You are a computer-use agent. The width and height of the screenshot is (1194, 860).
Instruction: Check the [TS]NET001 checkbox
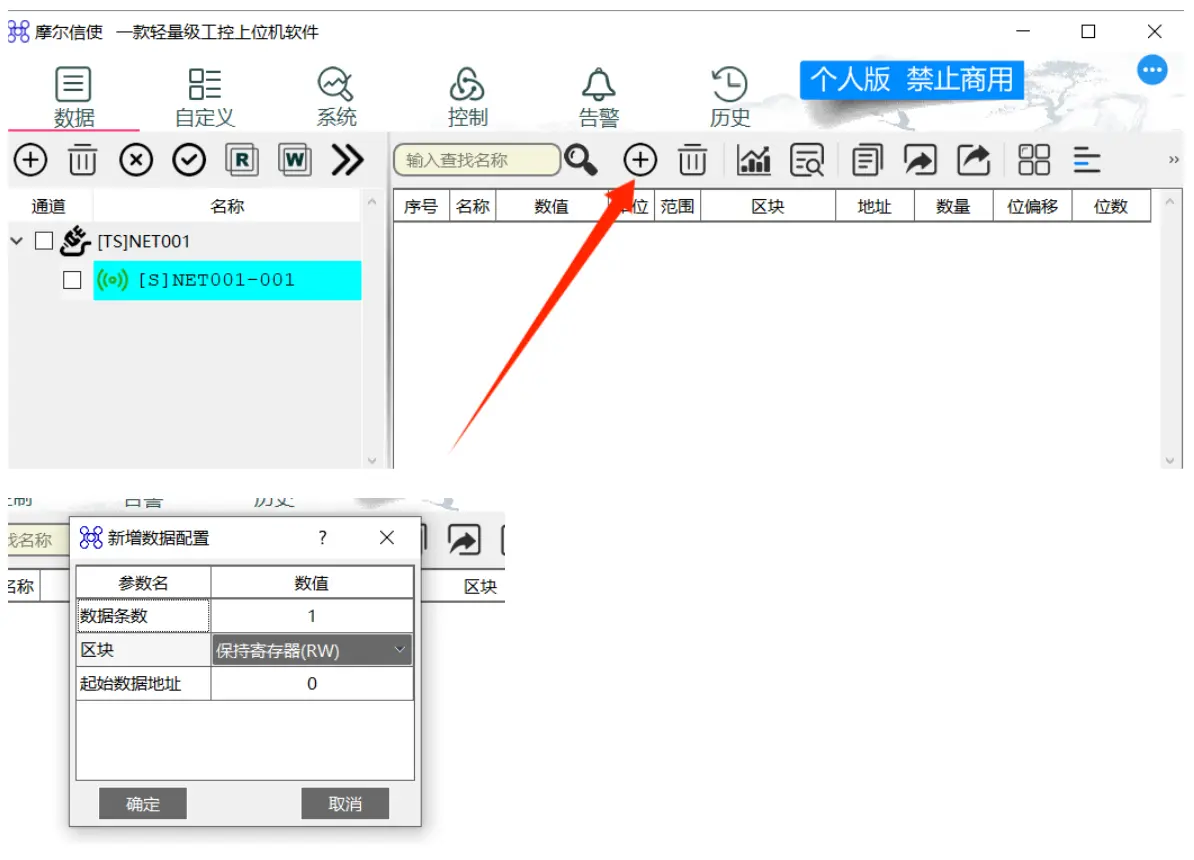click(44, 241)
